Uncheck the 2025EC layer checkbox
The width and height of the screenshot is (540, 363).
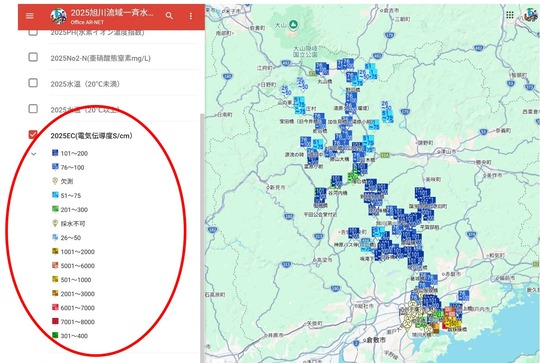pos(33,135)
